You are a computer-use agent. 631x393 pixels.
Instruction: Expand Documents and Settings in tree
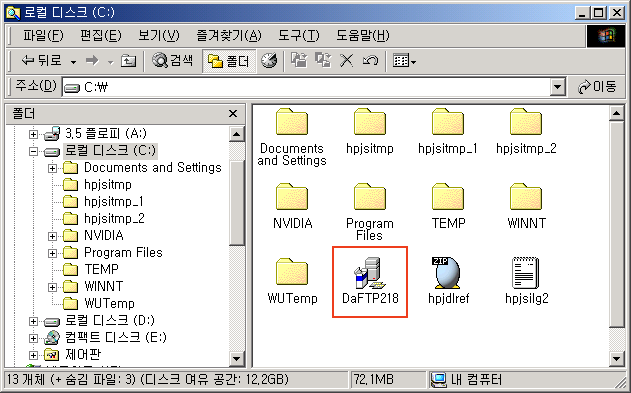[x=52, y=168]
